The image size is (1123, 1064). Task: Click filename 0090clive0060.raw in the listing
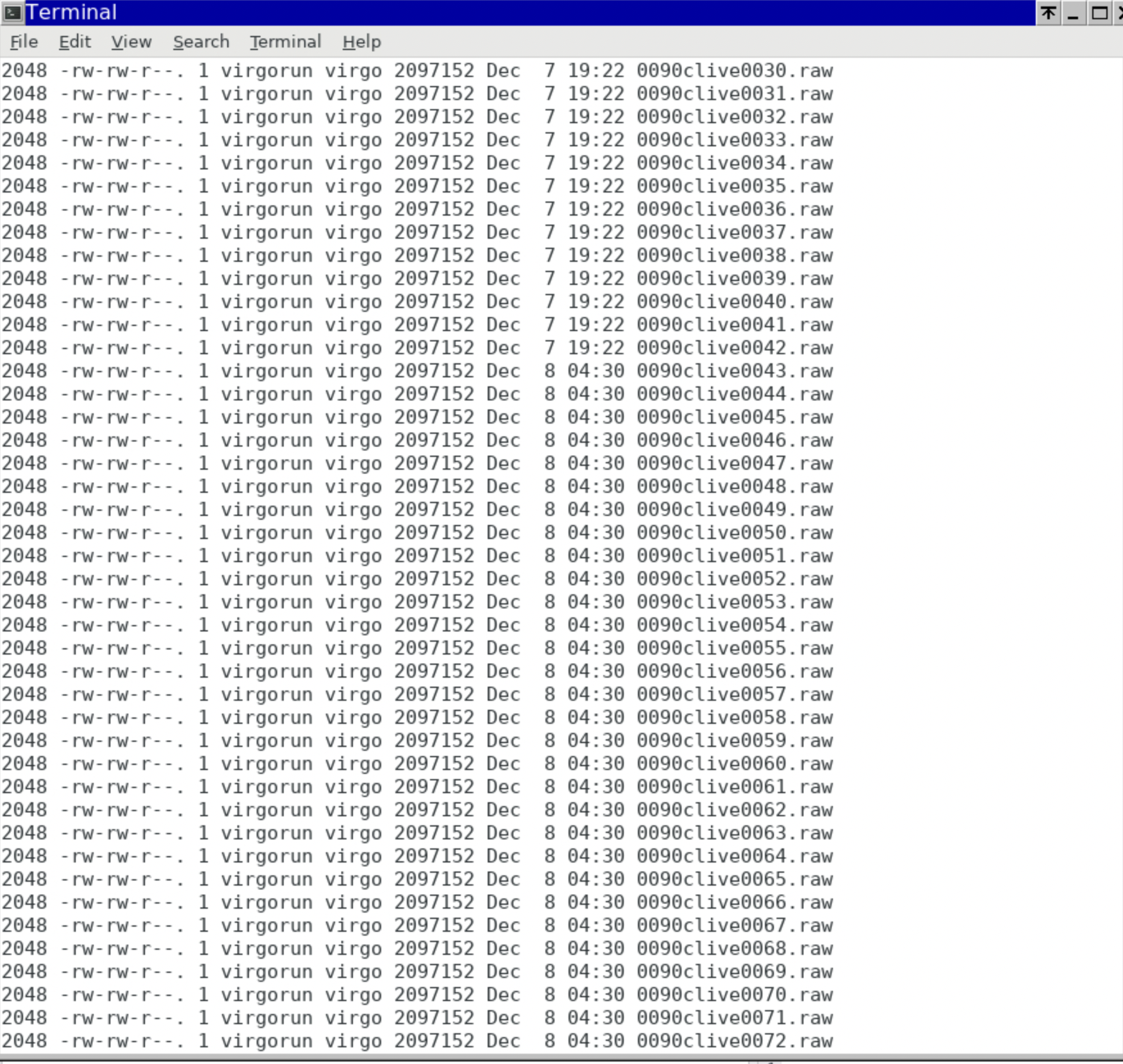click(734, 764)
